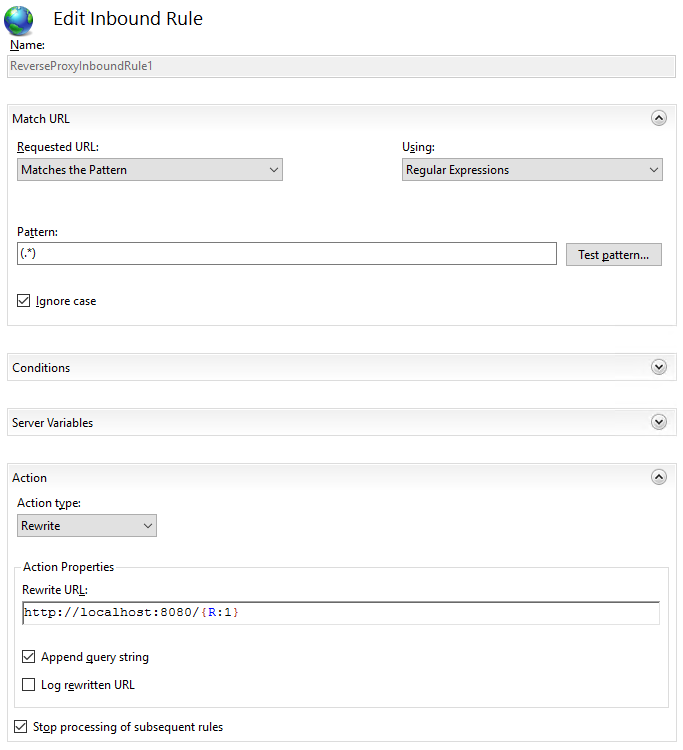
Task: Click into the Rewrite URL field
Action: (x=341, y=613)
